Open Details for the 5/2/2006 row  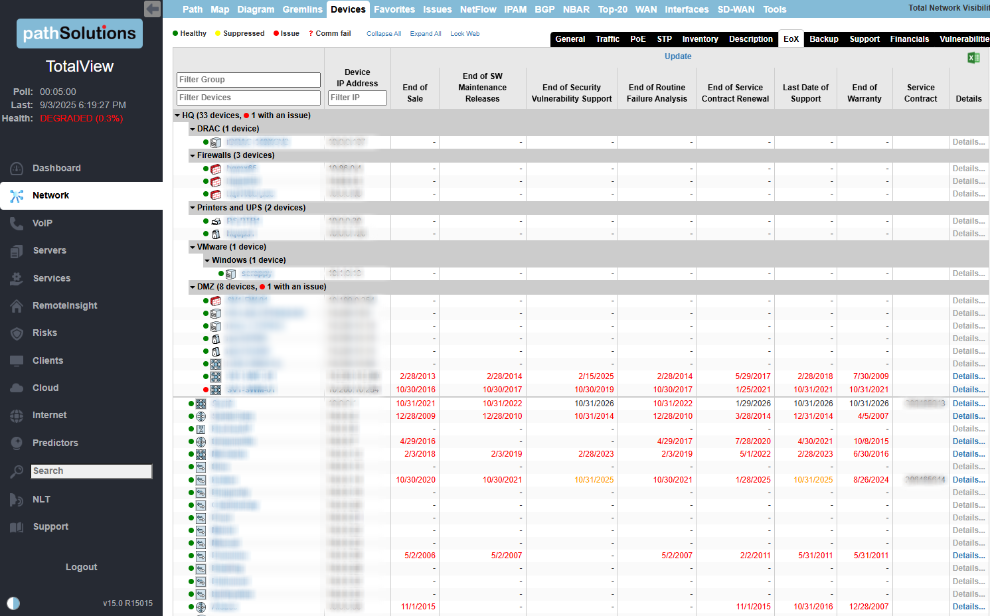(969, 556)
